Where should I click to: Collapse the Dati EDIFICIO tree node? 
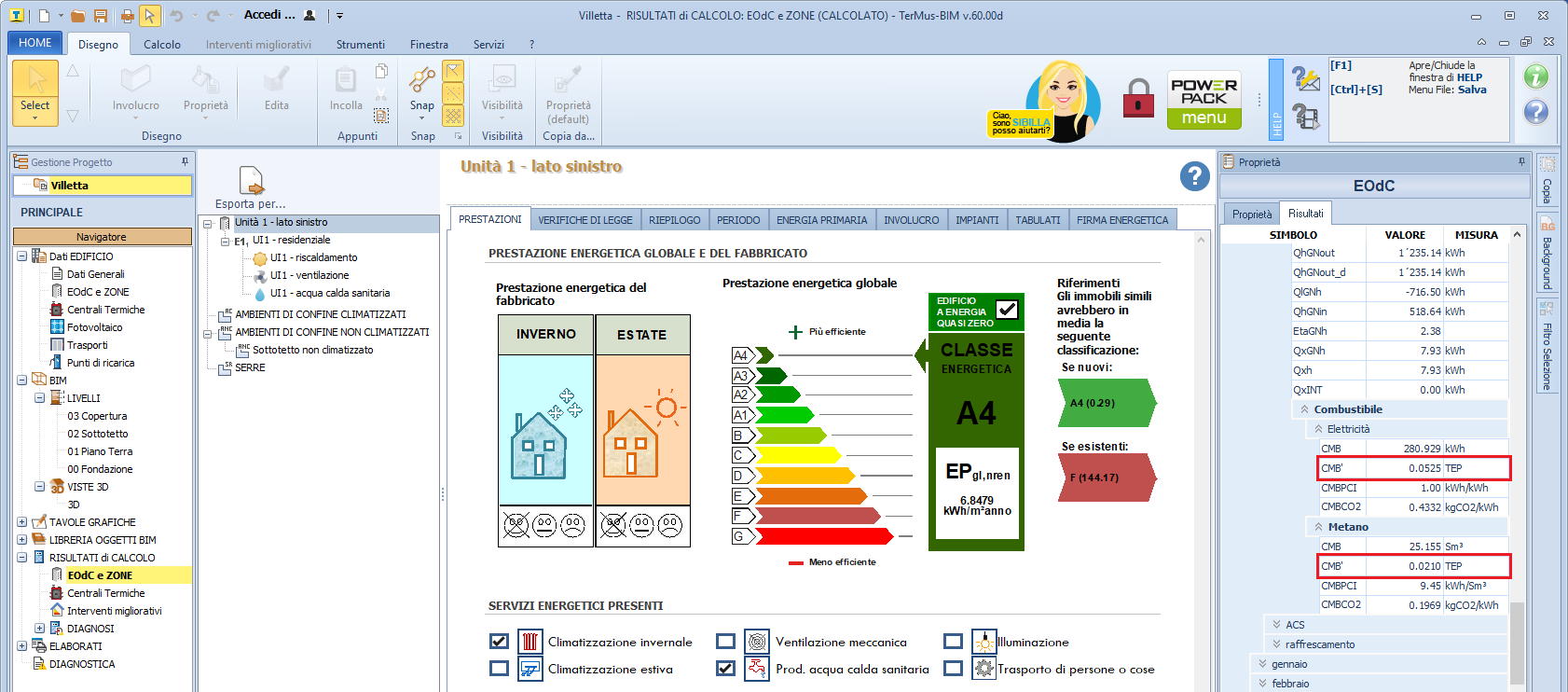pyautogui.click(x=21, y=256)
